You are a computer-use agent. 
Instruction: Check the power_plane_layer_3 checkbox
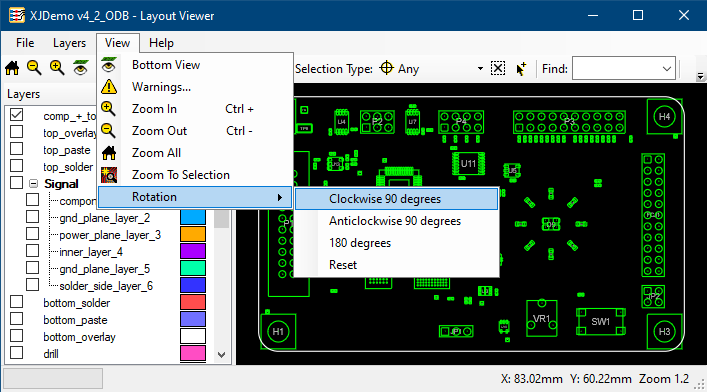point(32,234)
